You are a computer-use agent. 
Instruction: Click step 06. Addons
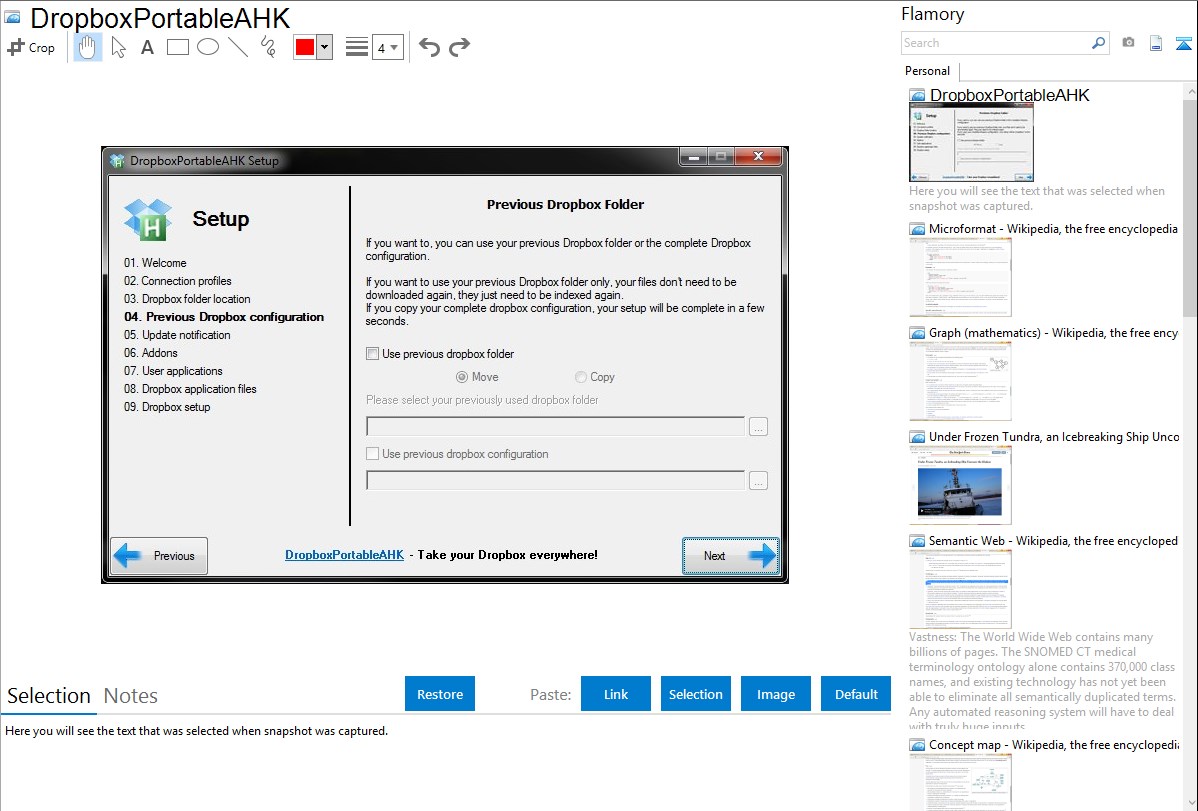point(151,353)
